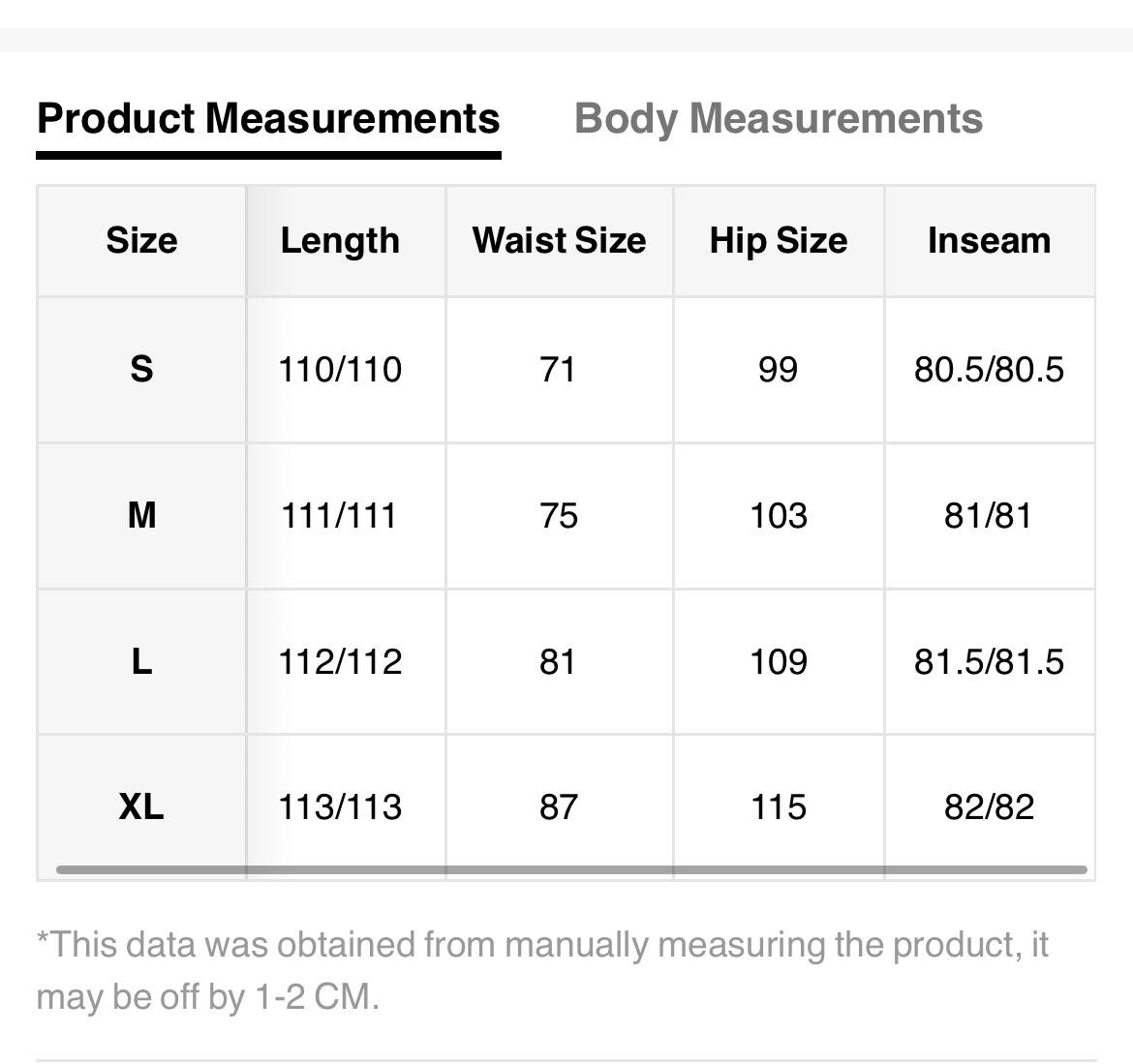Click the Size column header
Image resolution: width=1133 pixels, height=1064 pixels.
(x=141, y=240)
